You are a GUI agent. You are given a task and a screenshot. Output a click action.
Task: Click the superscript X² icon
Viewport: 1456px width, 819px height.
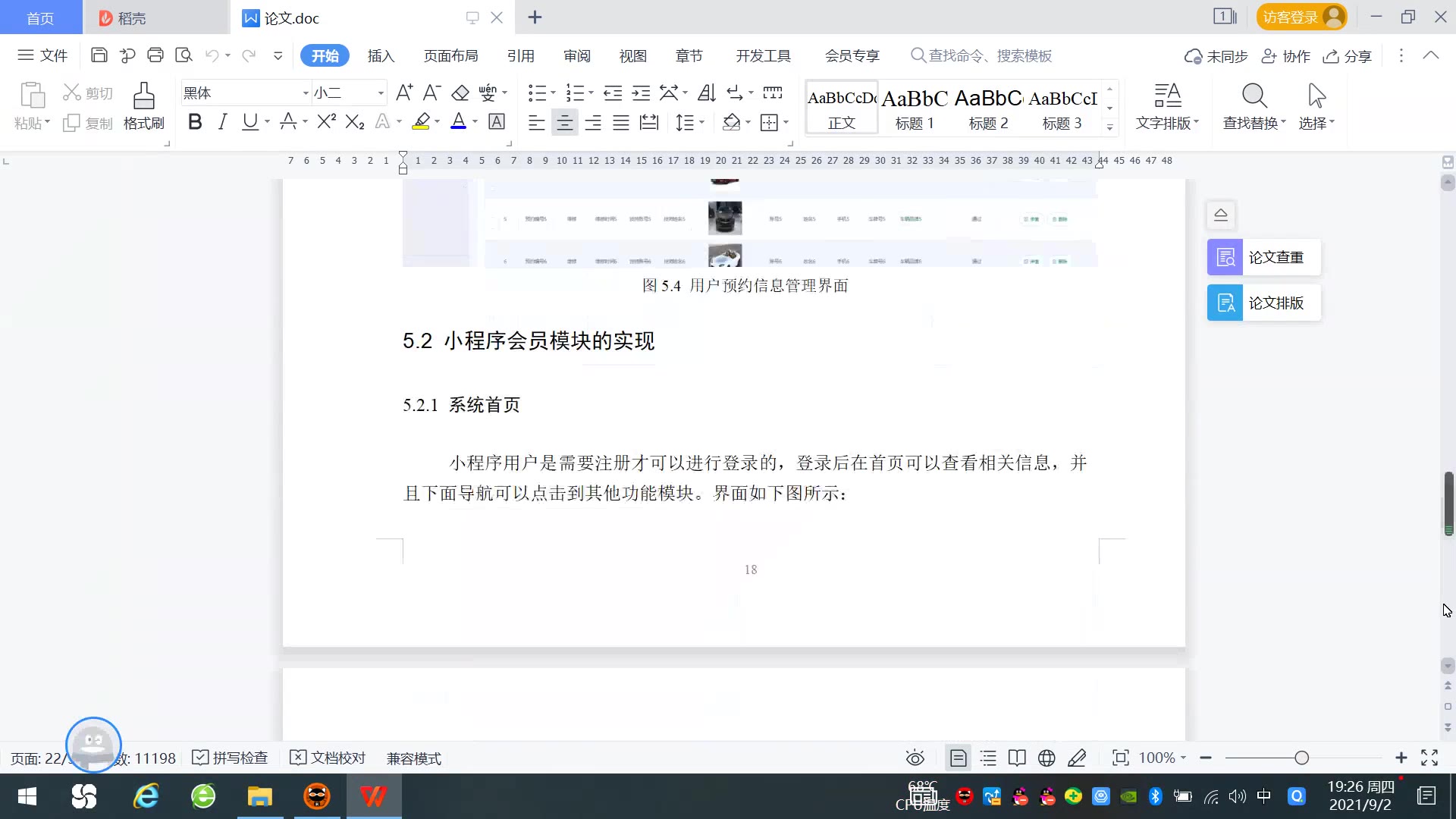326,122
